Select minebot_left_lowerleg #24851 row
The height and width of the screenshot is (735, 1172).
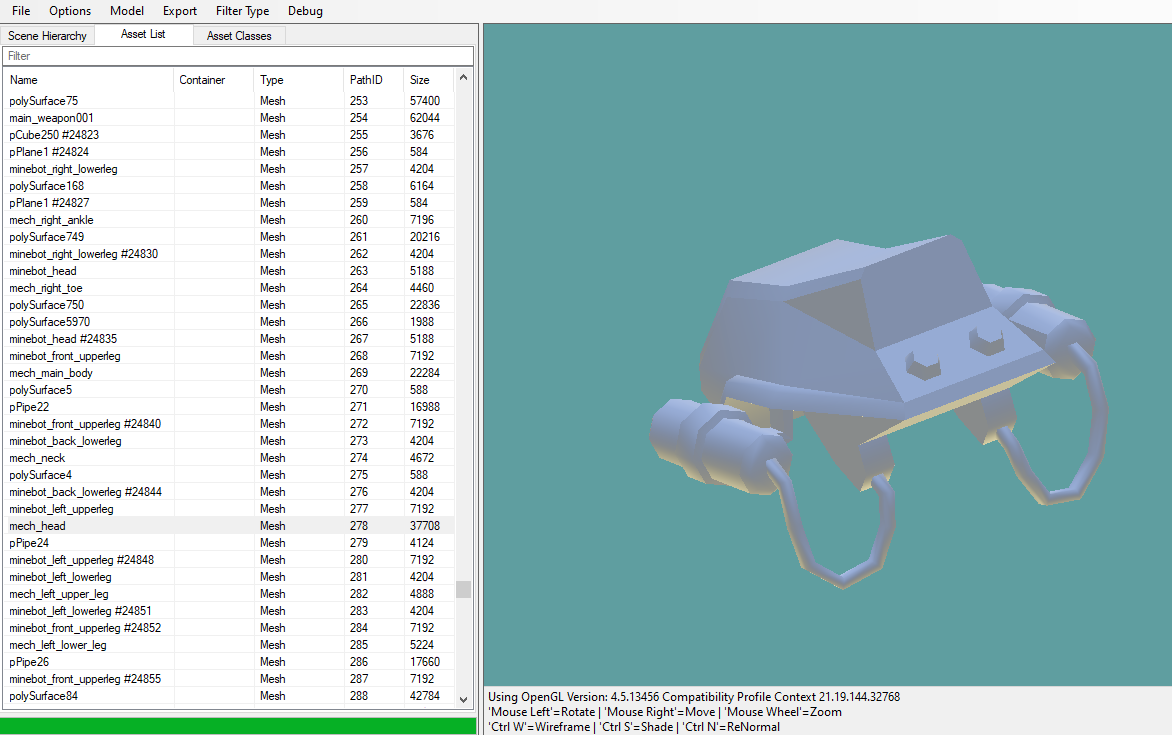coord(229,611)
